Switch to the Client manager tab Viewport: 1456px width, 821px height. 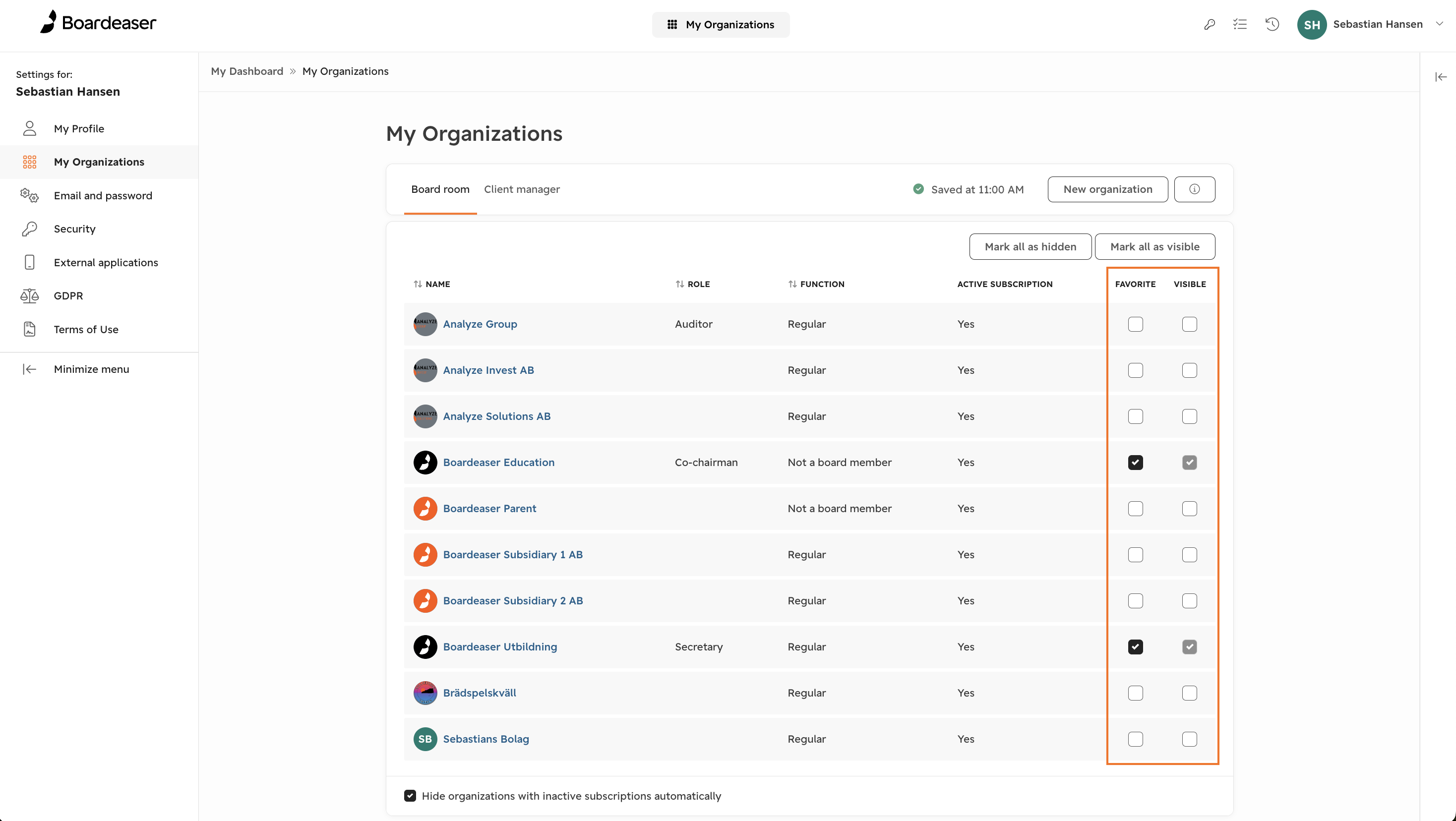coord(522,189)
